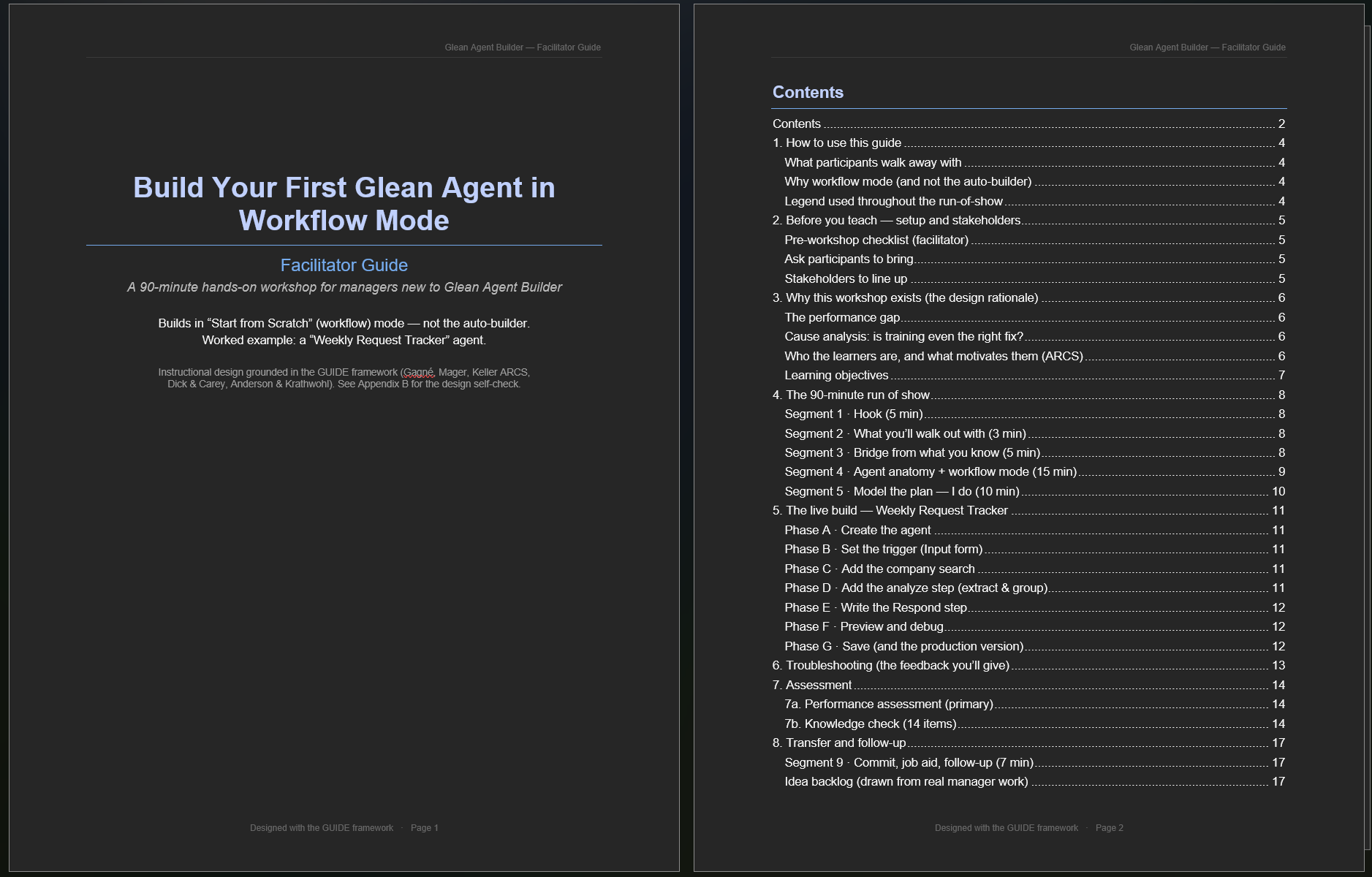This screenshot has height=877, width=1372.
Task: Click the italic '90-minute hands-on workshop' tagline
Action: pyautogui.click(x=344, y=287)
